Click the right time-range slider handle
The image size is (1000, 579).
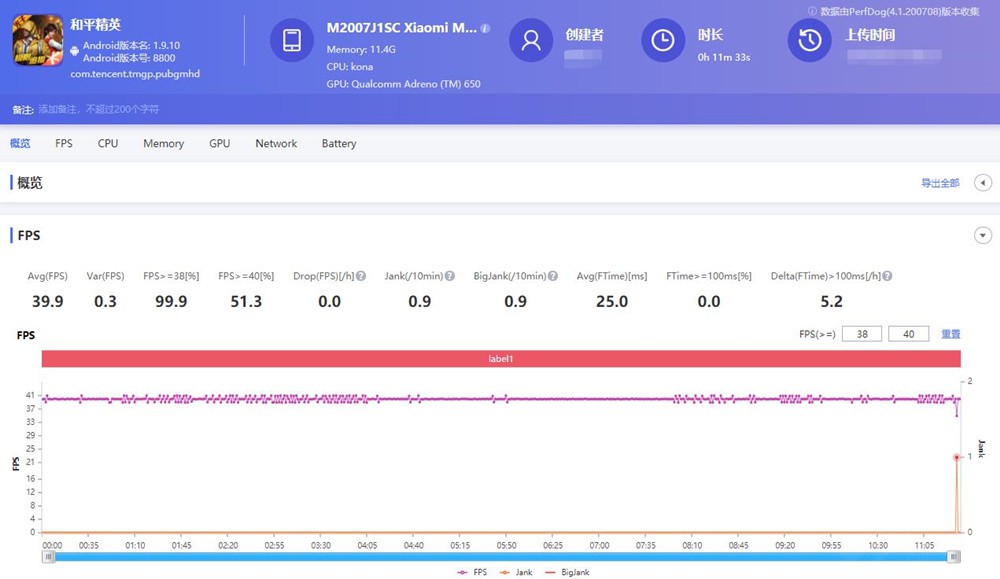tap(954, 557)
